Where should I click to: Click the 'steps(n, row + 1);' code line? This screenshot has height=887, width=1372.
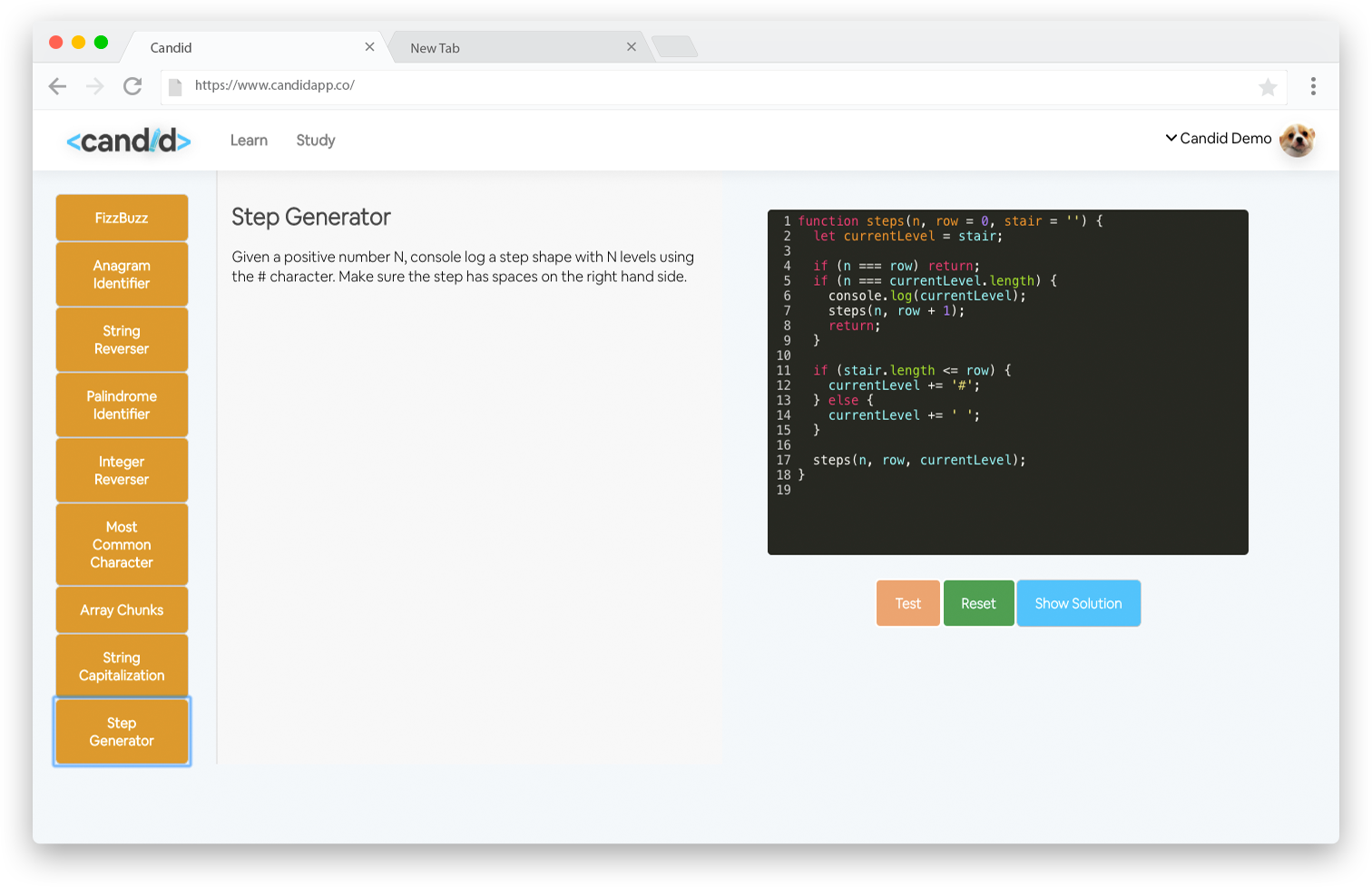pos(897,311)
